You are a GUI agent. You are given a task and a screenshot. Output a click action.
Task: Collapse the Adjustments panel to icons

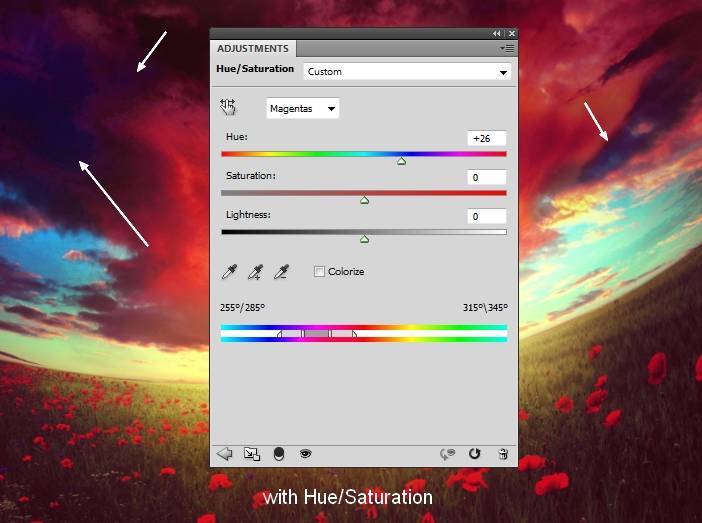(497, 34)
